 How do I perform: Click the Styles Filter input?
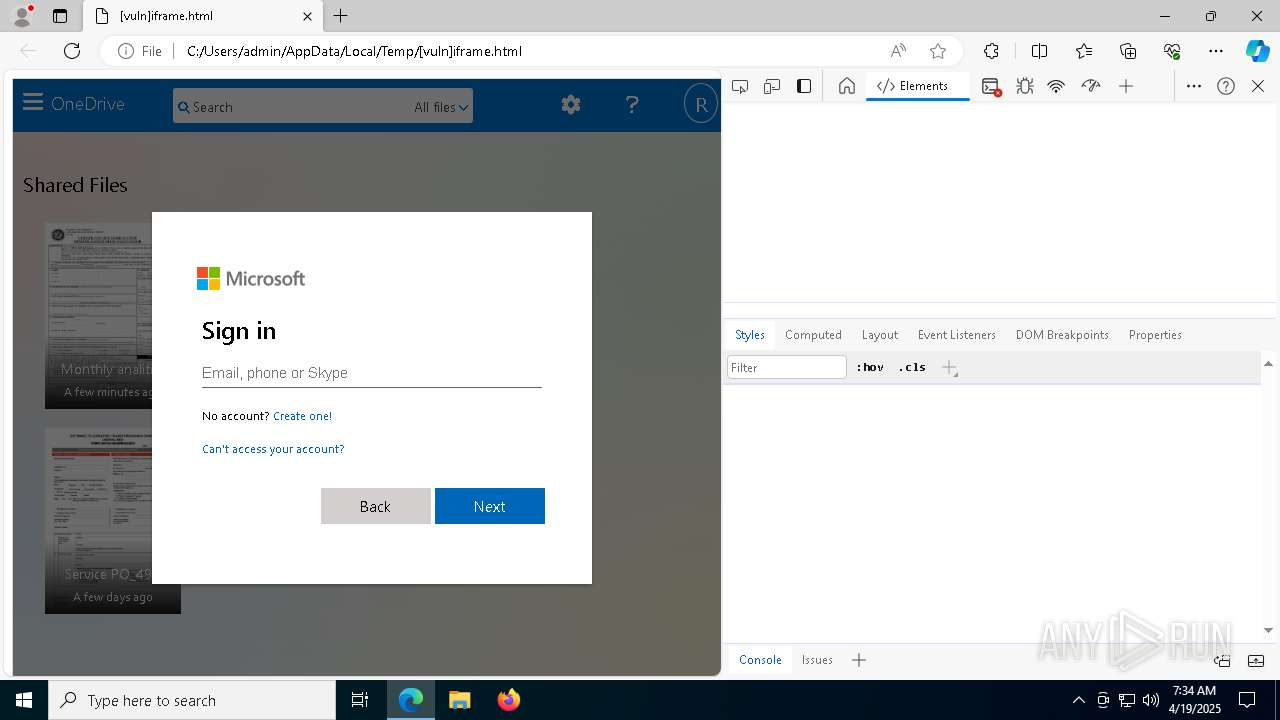tap(787, 367)
